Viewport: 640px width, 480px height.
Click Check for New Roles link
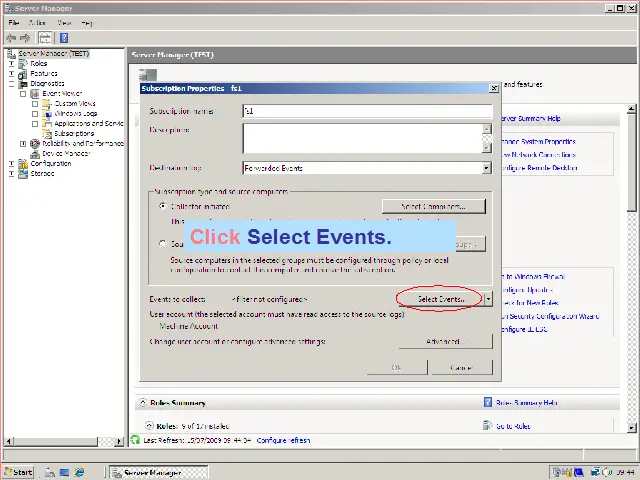tap(530, 303)
